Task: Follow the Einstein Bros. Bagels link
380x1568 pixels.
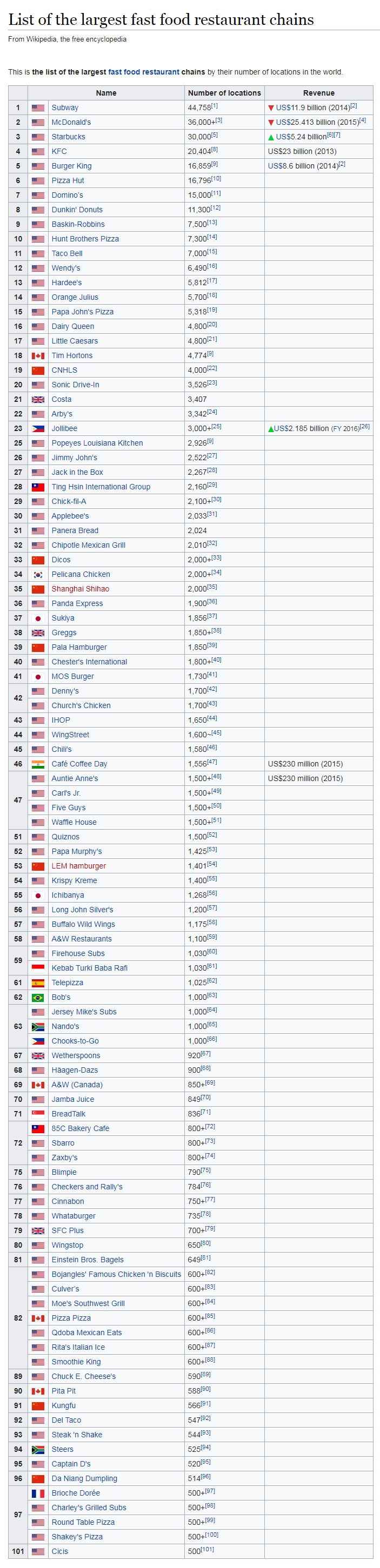Action: click(x=88, y=1260)
